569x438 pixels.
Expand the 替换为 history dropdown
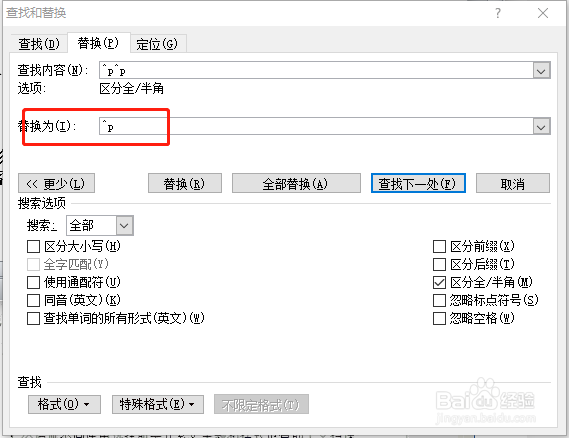pyautogui.click(x=541, y=127)
